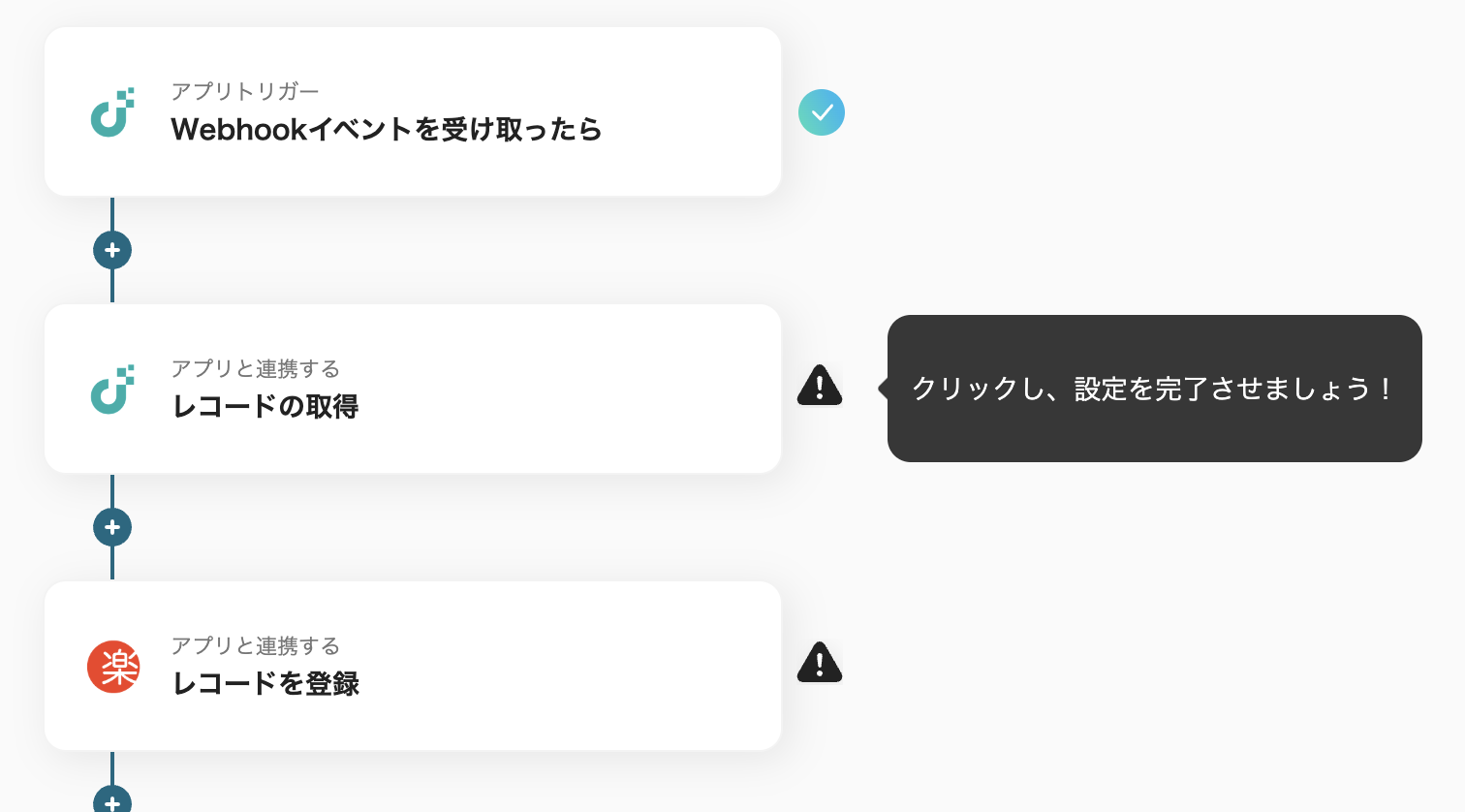Screen dimensions: 1465x812
Task: Click the warning triangle next to レコードを登録
Action: 820,663
